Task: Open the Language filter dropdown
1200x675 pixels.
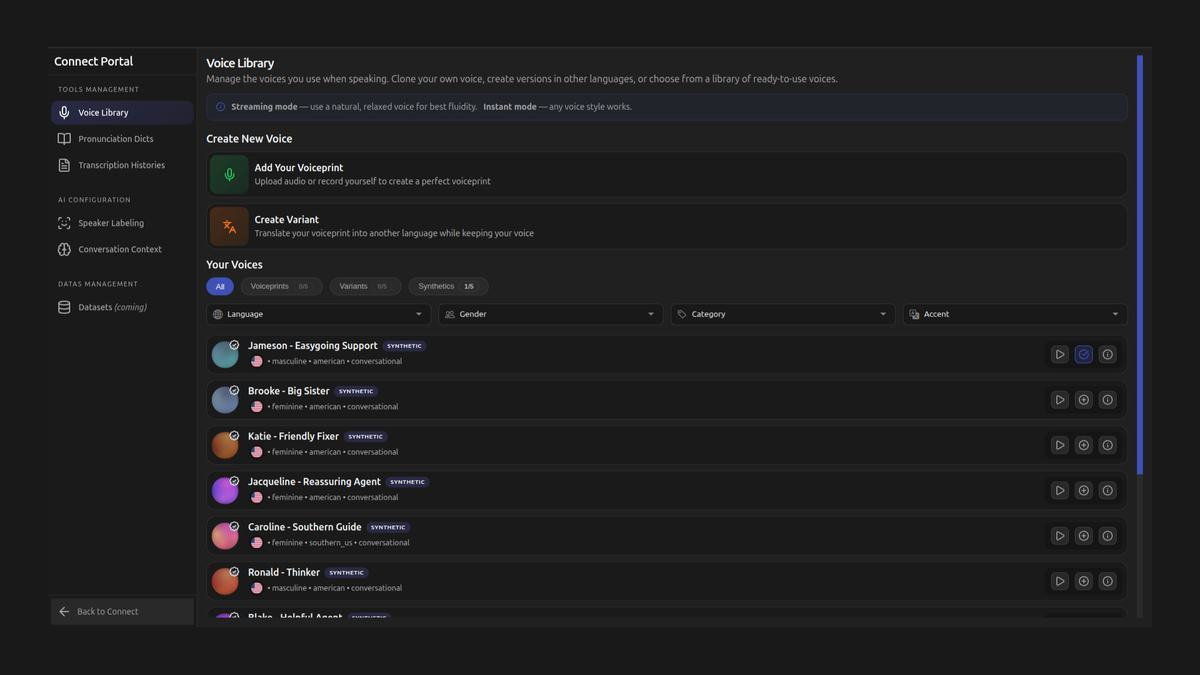Action: (319, 314)
